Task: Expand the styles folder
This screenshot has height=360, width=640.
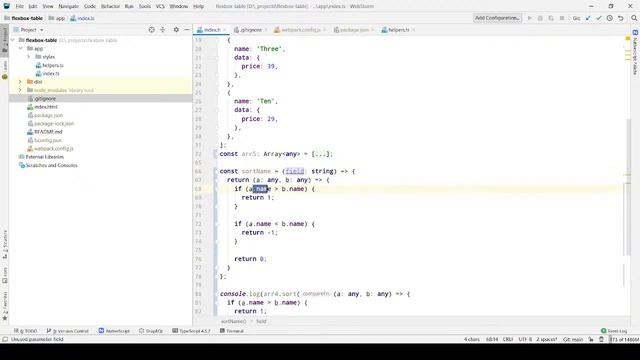Action: coord(29,57)
